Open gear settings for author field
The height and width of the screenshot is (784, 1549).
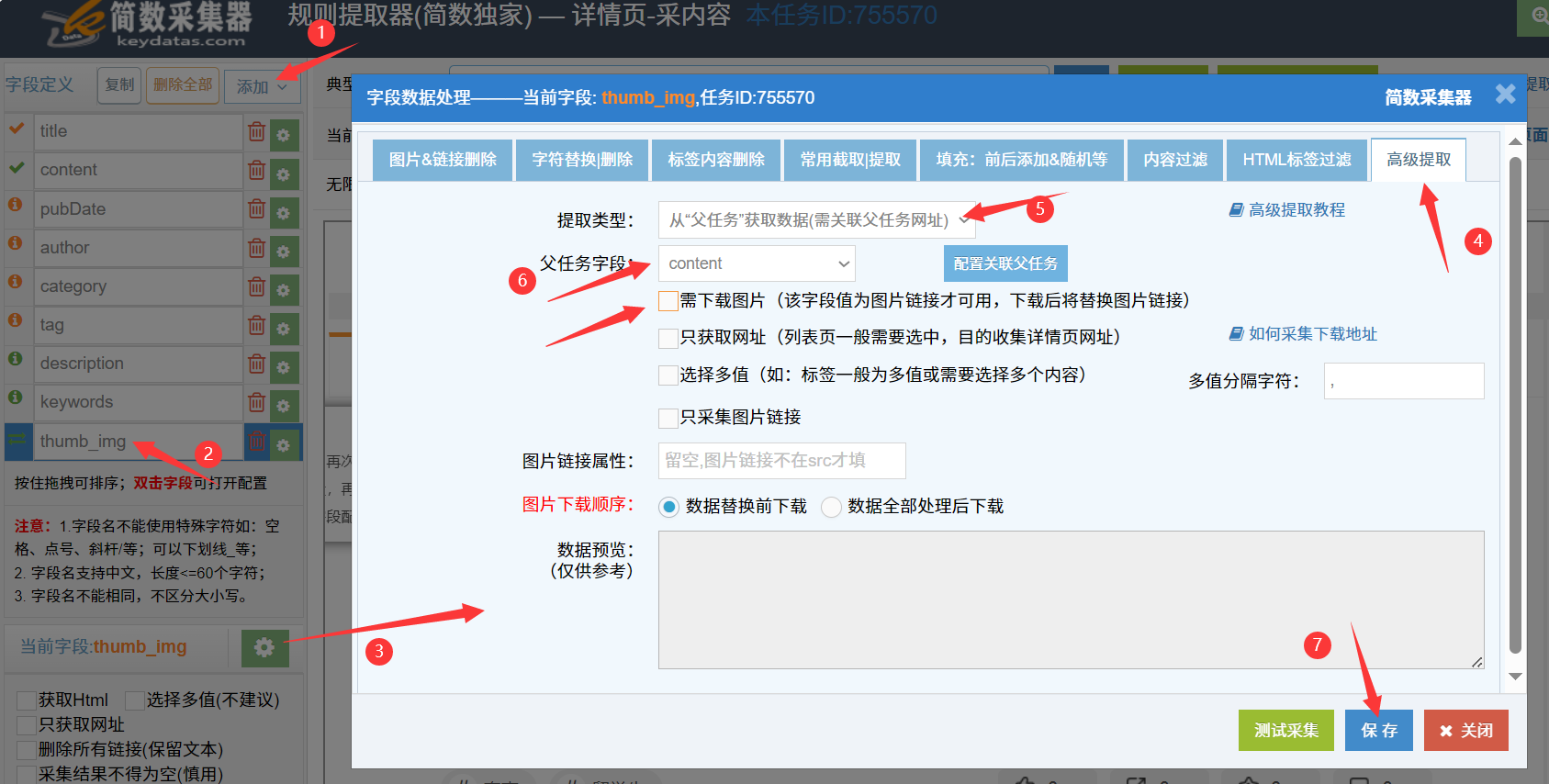(284, 250)
